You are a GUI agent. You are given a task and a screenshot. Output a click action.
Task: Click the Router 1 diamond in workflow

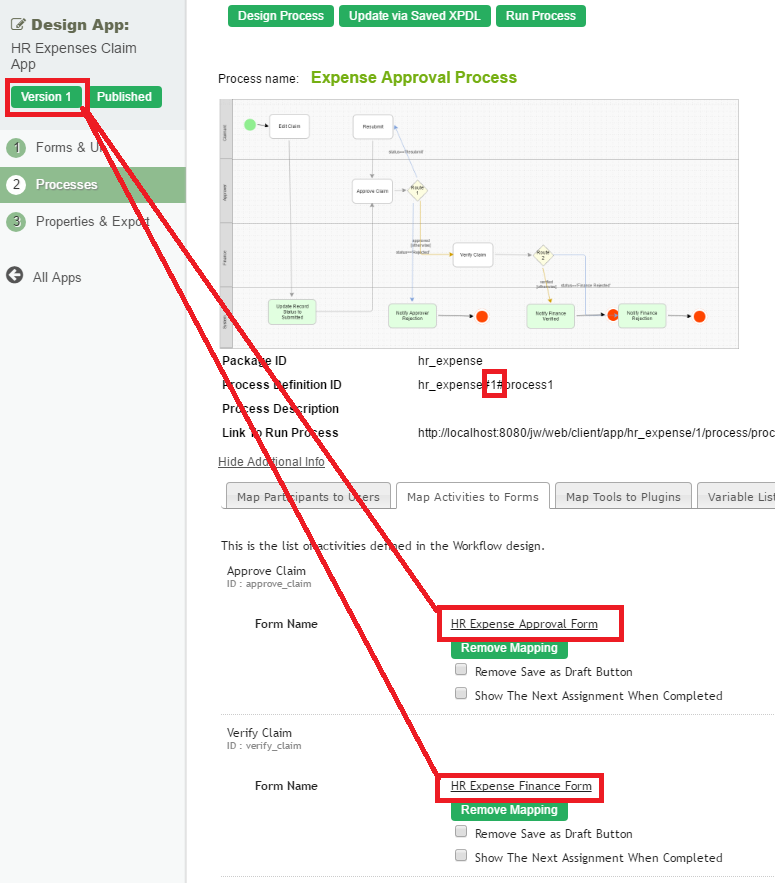417,190
